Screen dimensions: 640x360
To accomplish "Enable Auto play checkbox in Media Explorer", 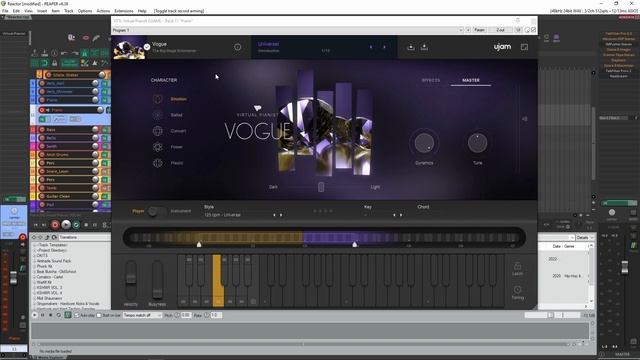I will coord(77,315).
